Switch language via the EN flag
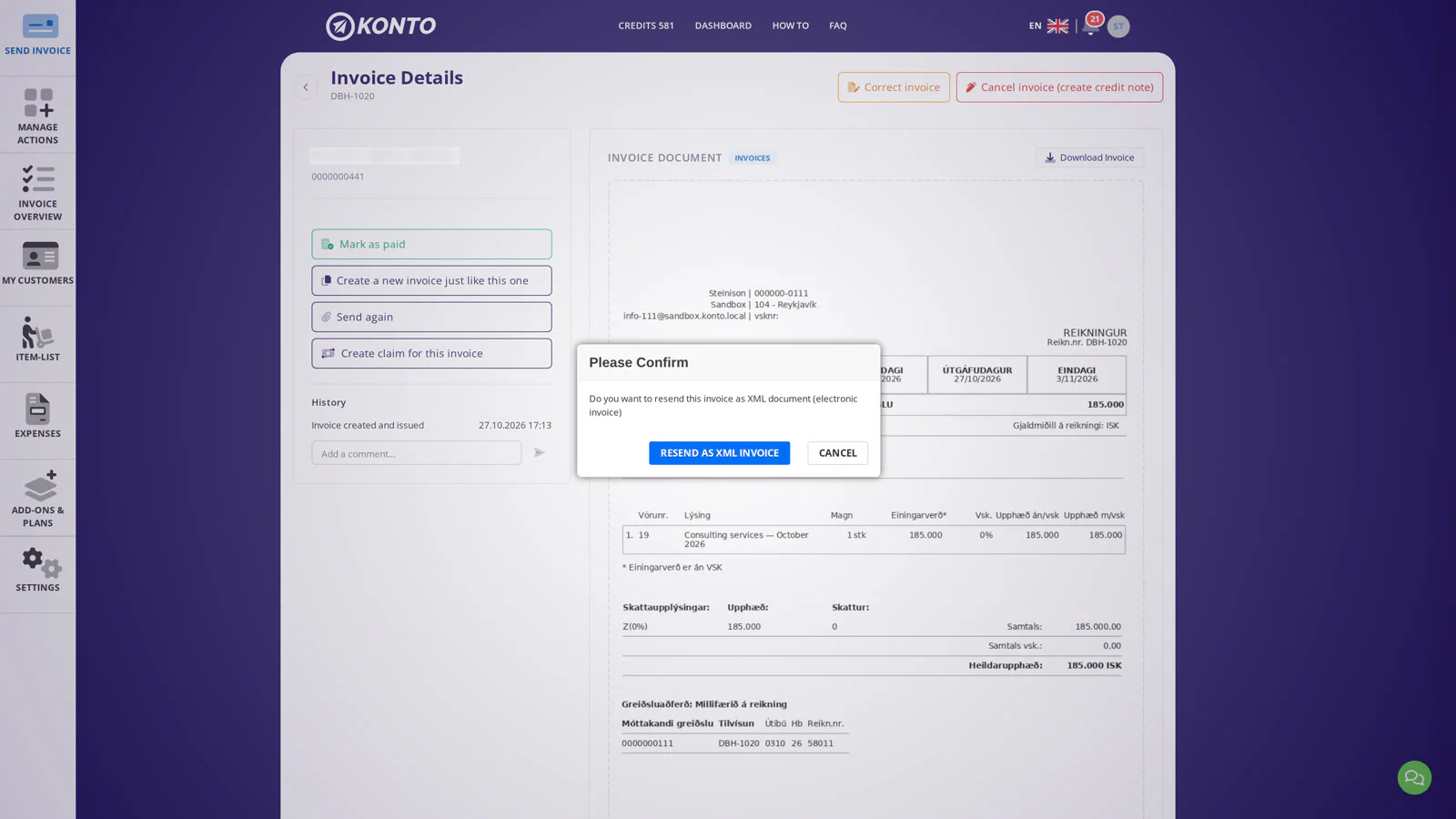 click(x=1048, y=25)
